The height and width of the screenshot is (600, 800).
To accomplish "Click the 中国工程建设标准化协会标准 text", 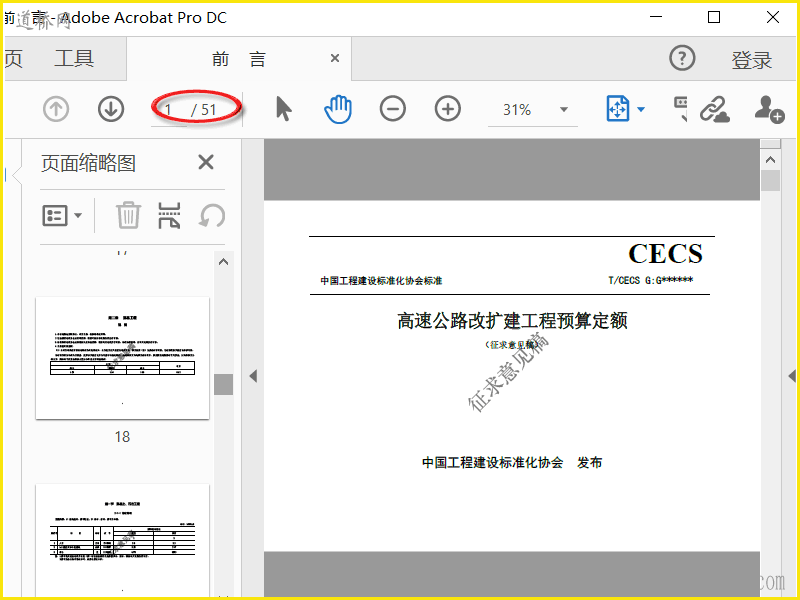I will (381, 281).
